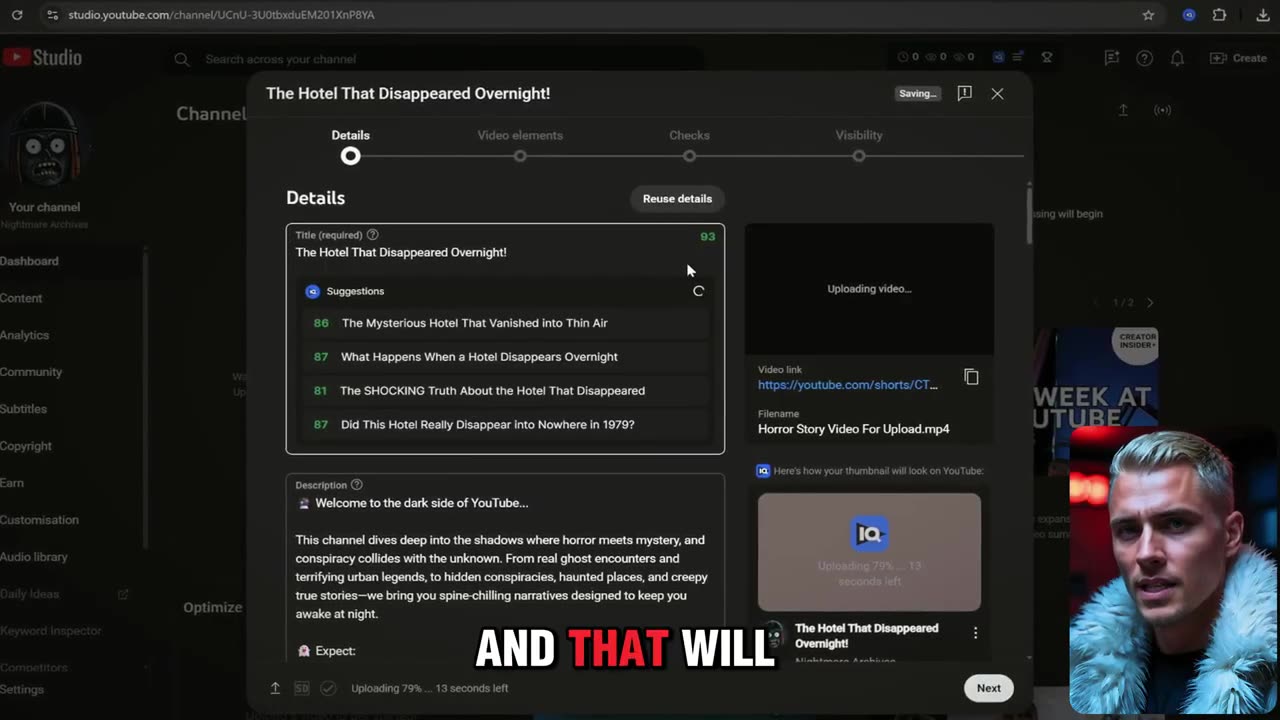
Task: Click the site info icon in address bar
Action: coord(51,15)
